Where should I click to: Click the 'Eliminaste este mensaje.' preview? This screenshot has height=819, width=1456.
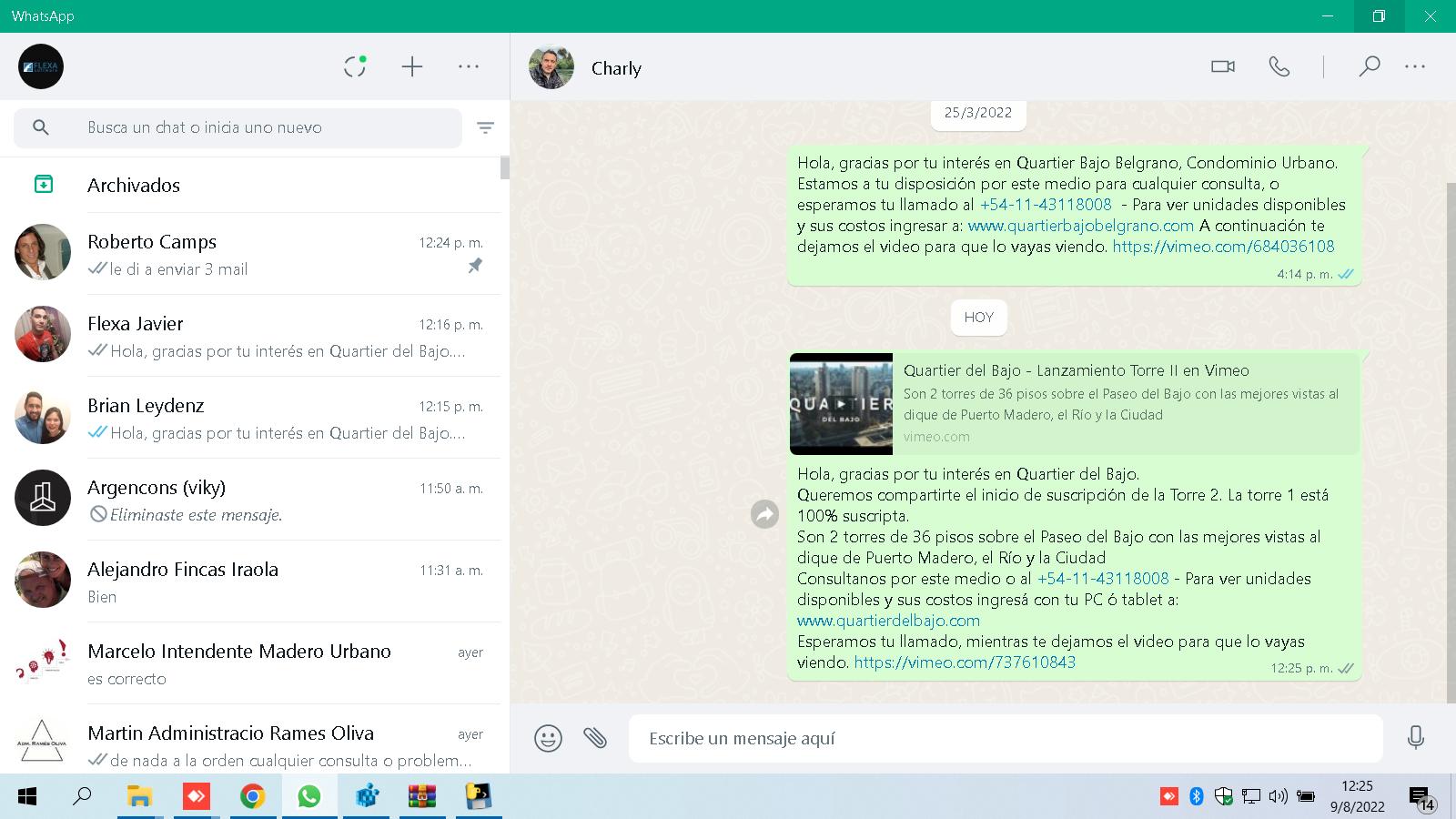click(x=196, y=515)
